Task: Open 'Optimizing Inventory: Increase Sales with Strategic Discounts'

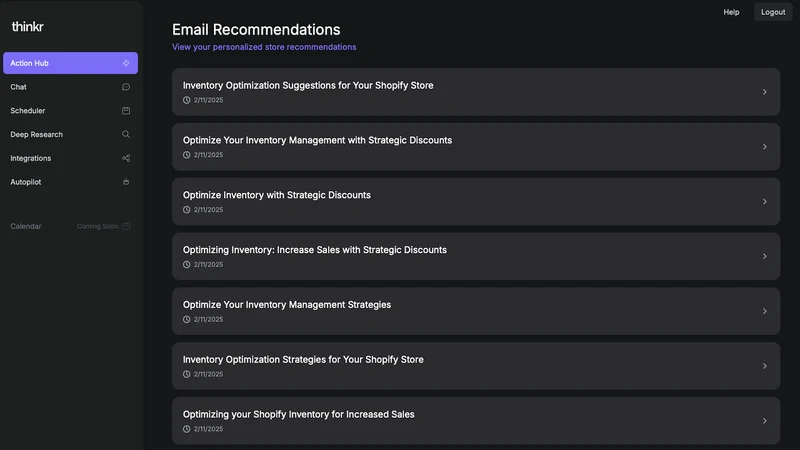Action: tap(476, 256)
